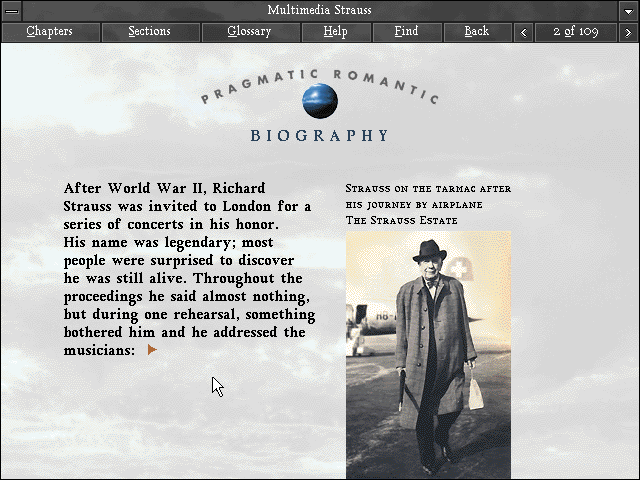
Task: Click the photo of Strauss on tarmac
Action: (428, 355)
